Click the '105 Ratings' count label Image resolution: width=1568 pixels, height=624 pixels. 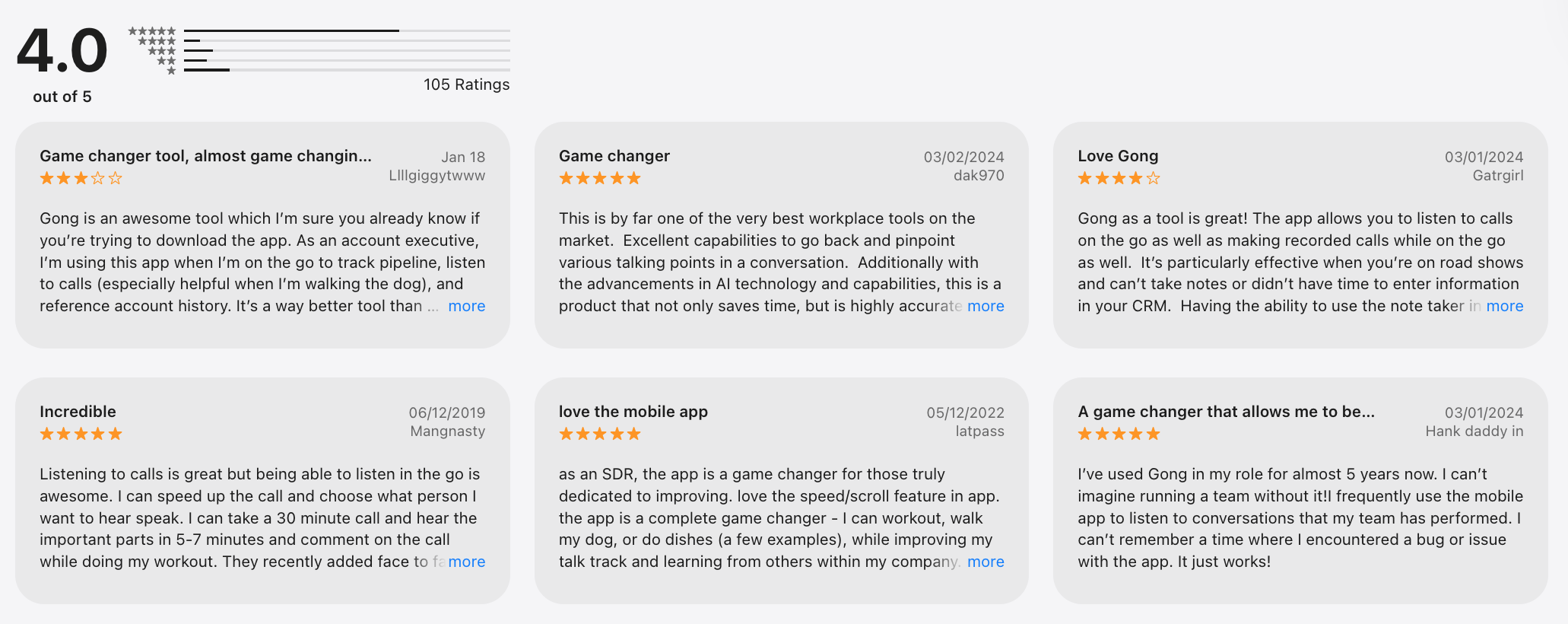466,84
